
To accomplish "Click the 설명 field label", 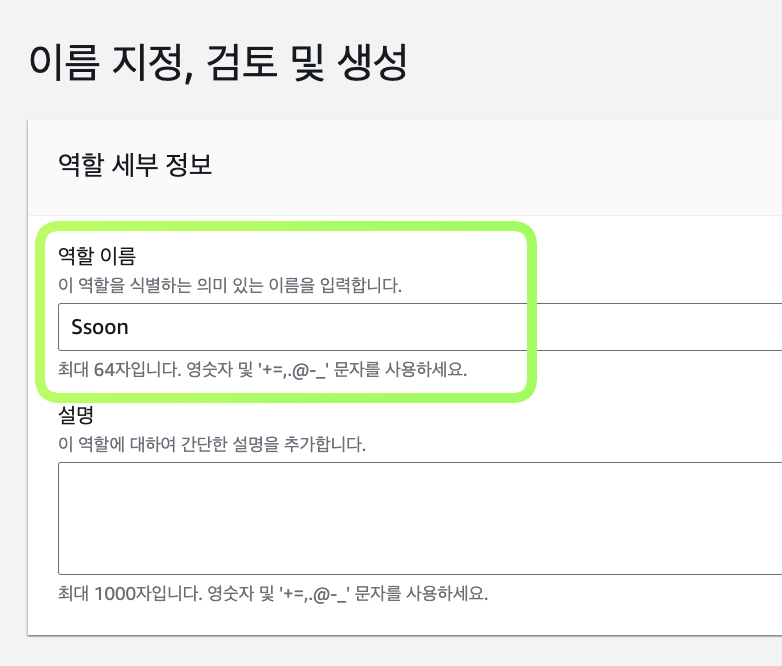I will point(76,415).
